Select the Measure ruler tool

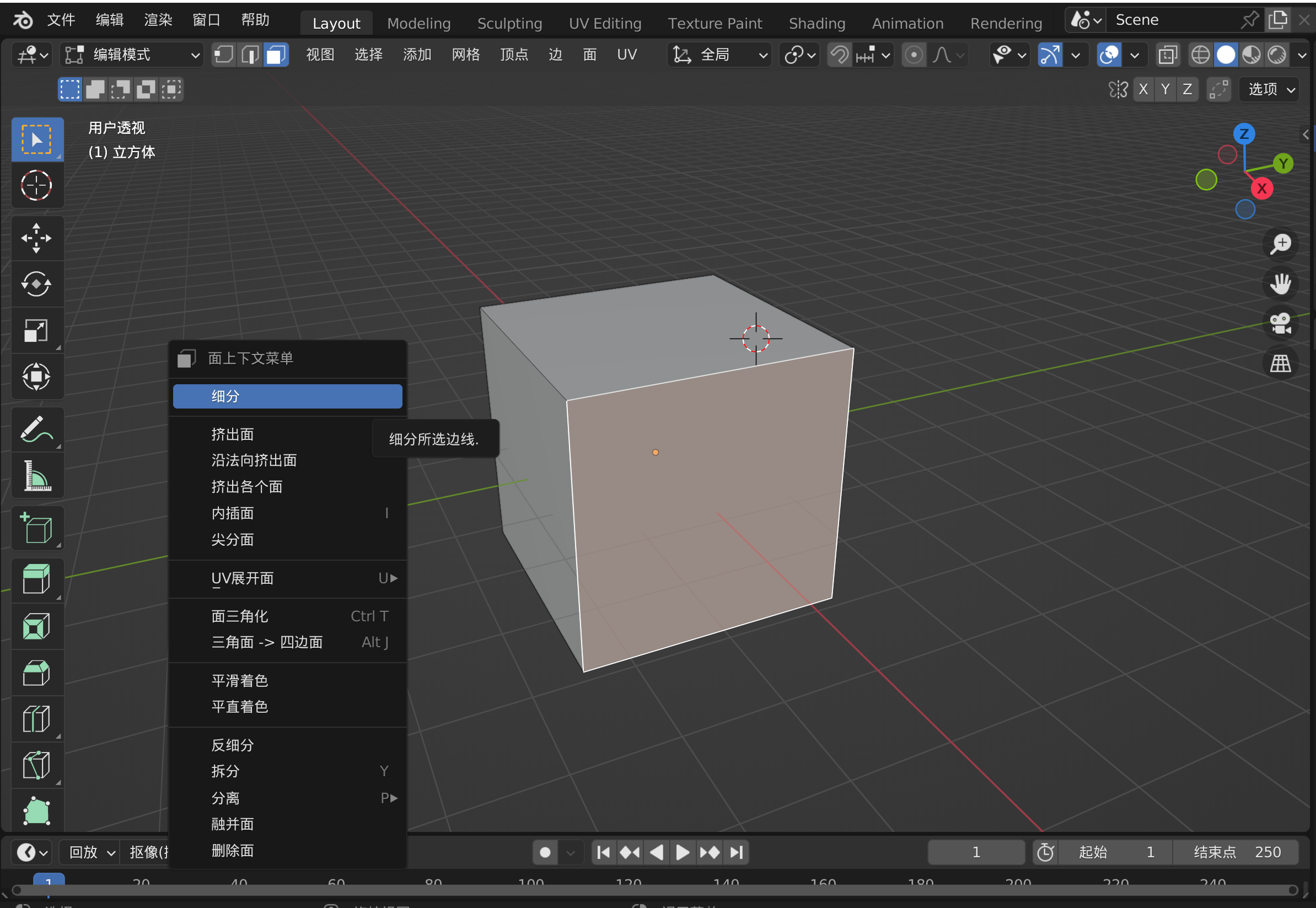pos(36,476)
